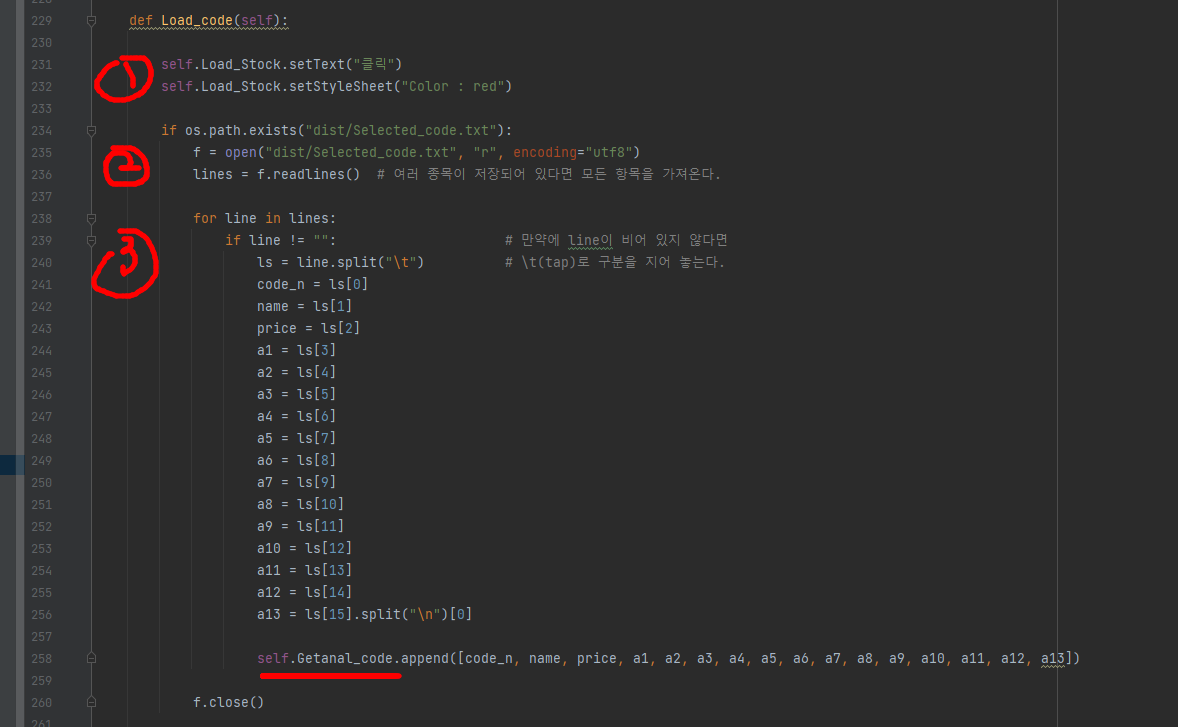
Task: Collapse the if line != "" fold marker
Action: click(x=91, y=240)
